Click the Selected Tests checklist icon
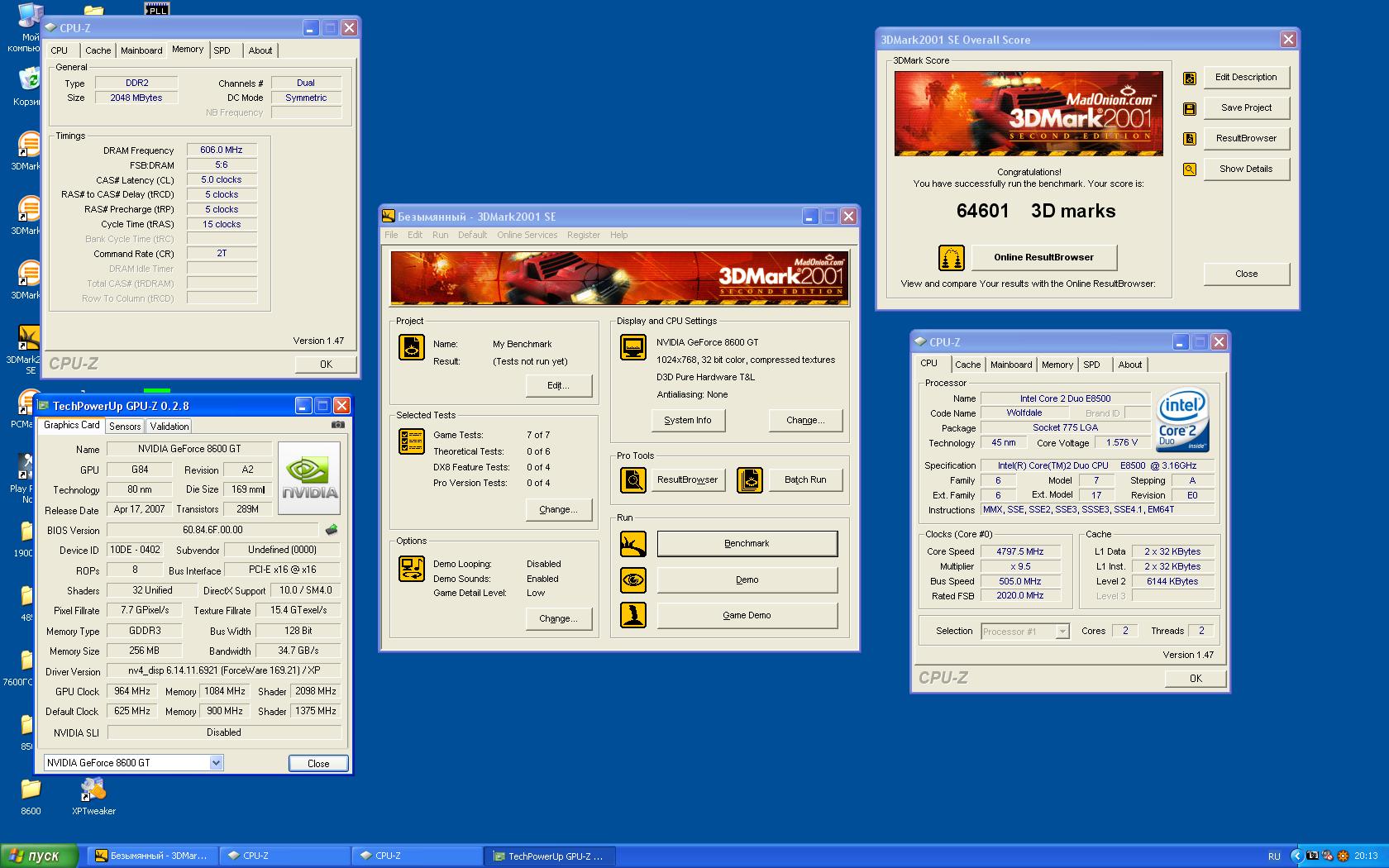This screenshot has width=1389, height=868. coord(412,441)
